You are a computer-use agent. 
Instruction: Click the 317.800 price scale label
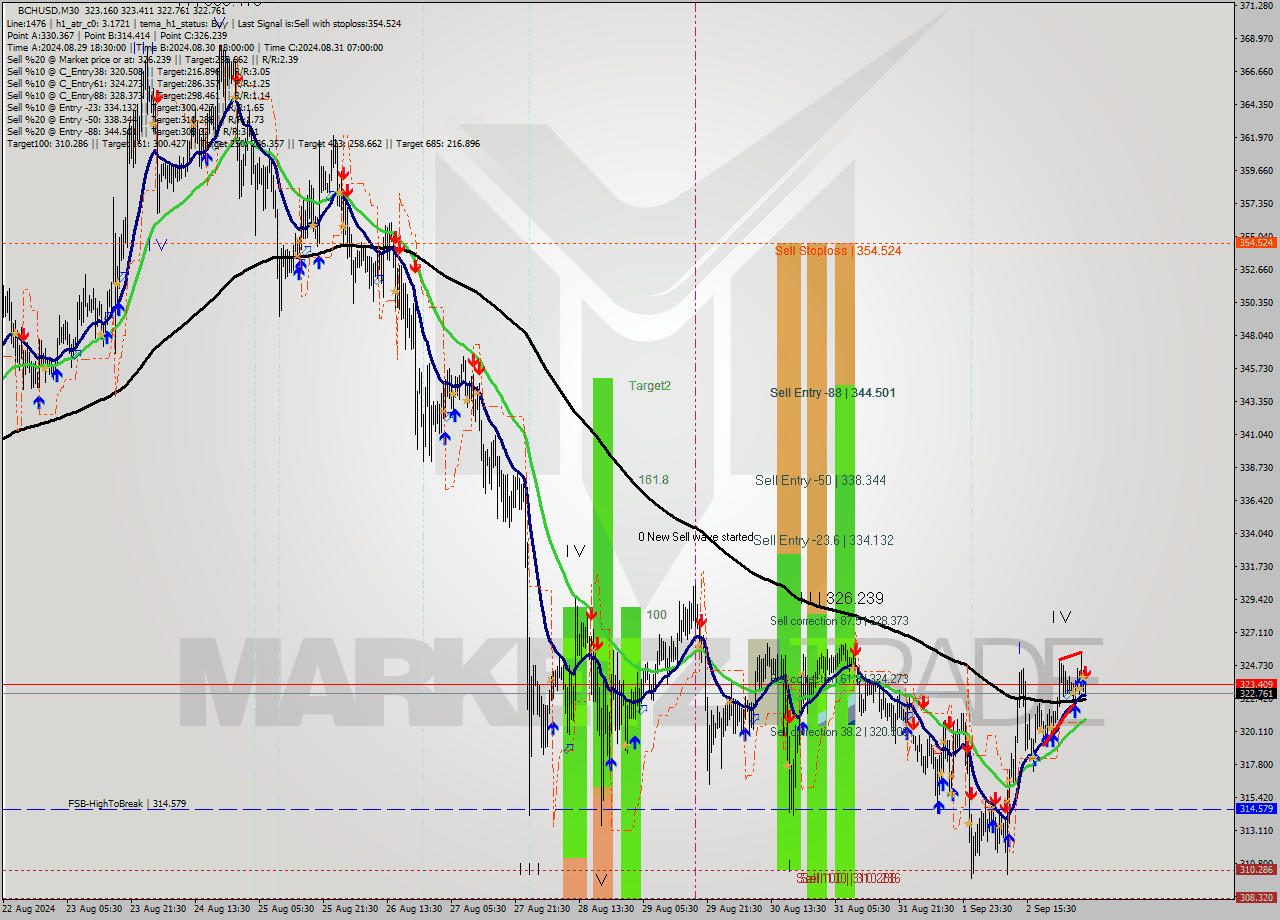pyautogui.click(x=1256, y=765)
